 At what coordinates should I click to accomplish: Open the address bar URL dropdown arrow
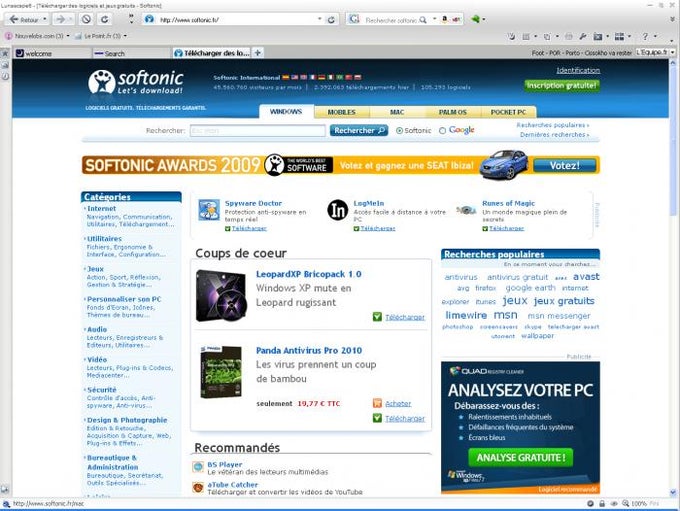(320, 20)
